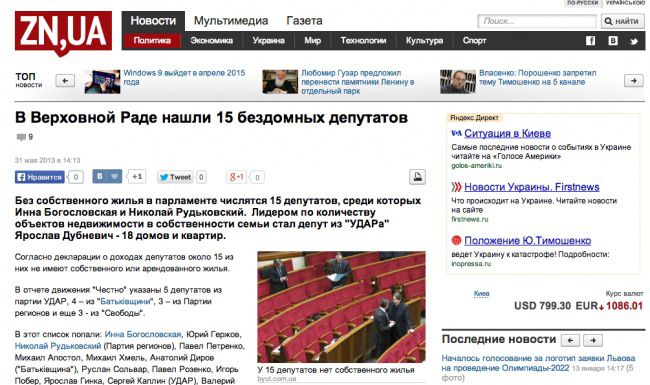650x385 pixels.
Task: Open the Экономика section
Action: [211, 41]
